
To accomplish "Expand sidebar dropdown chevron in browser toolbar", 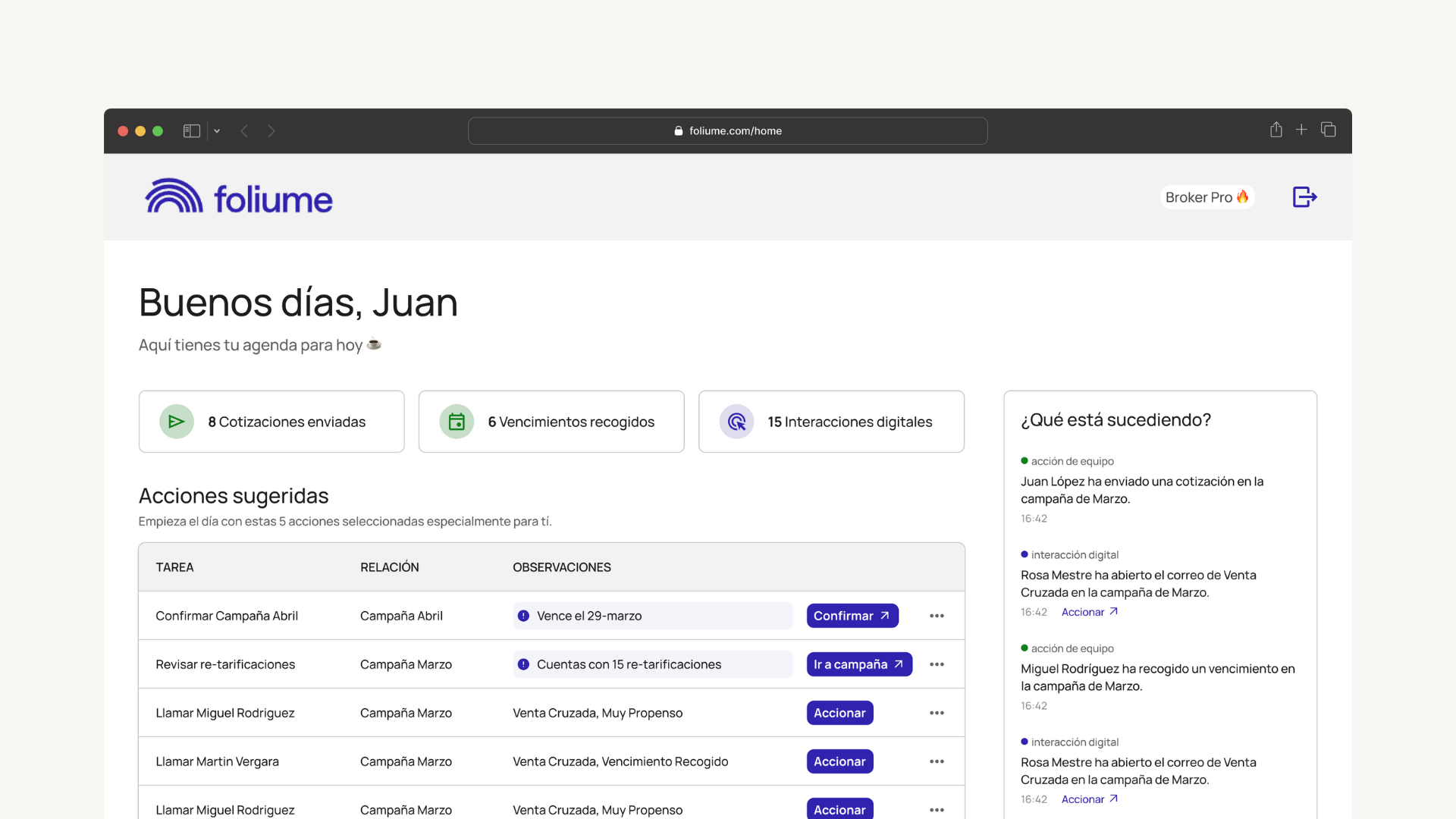I will click(217, 131).
